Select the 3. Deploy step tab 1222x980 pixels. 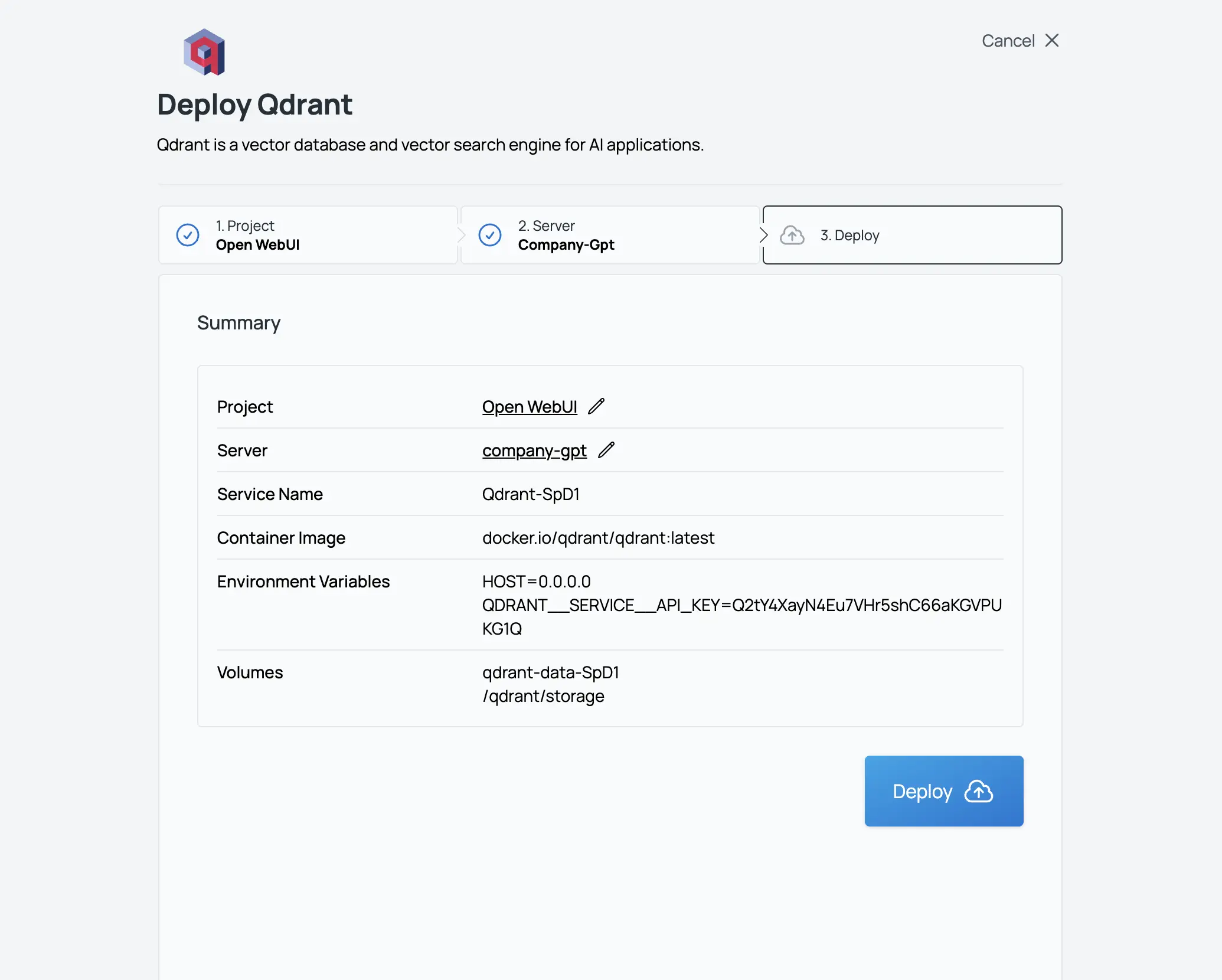[912, 235]
